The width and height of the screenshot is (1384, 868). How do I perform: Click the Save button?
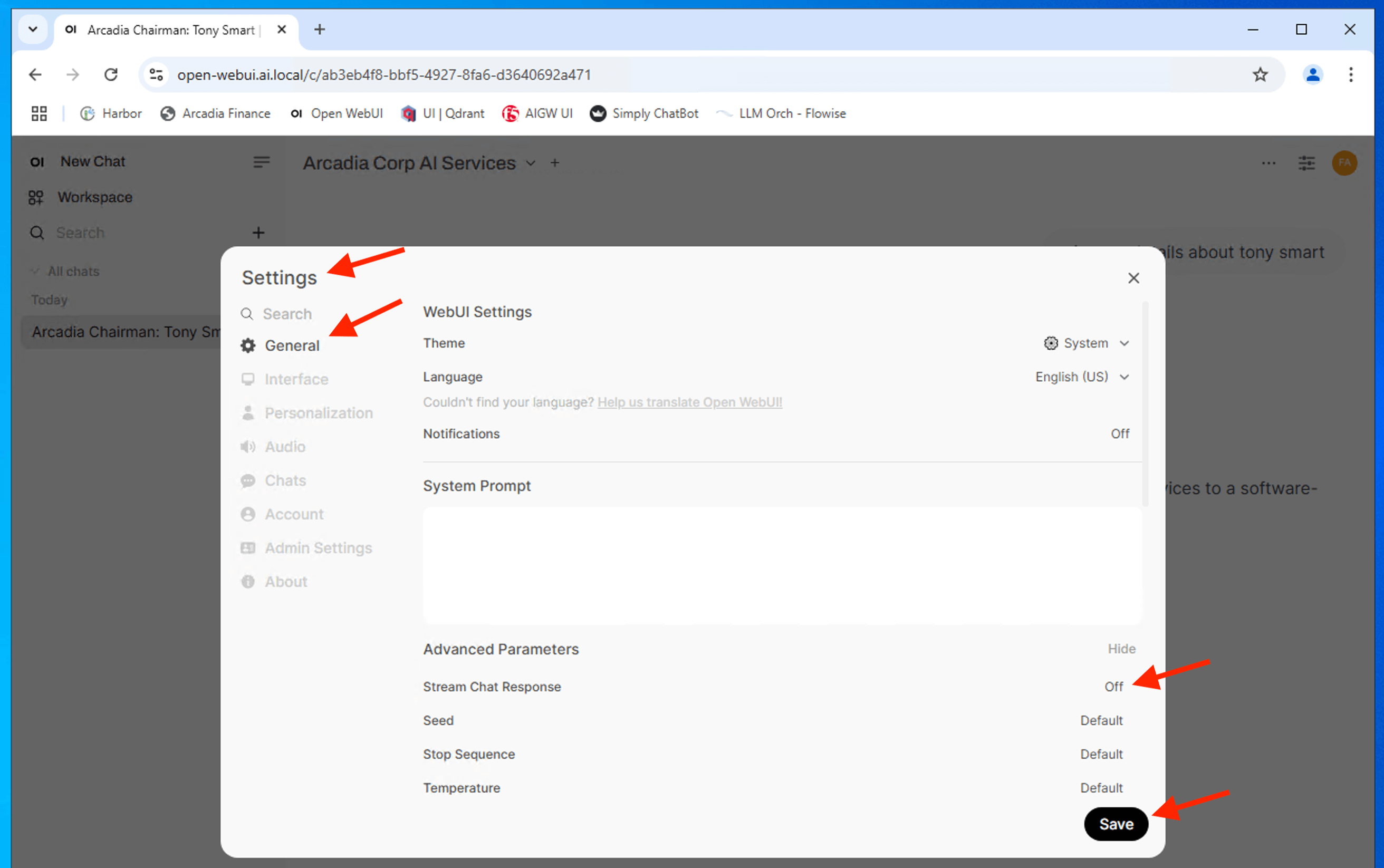point(1116,824)
